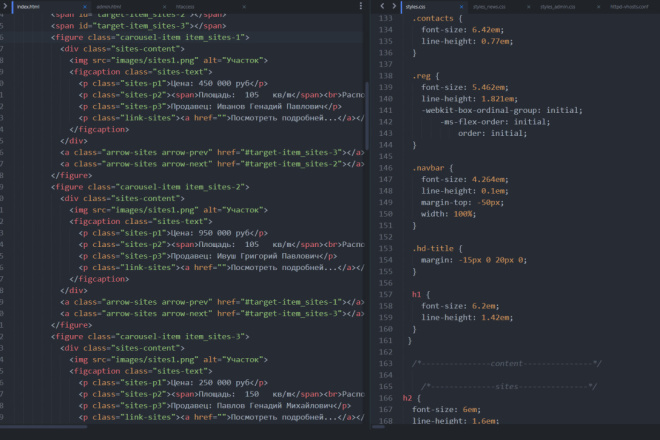Place cursor on 'font-size: 6.42em;' line
660x440 pixels.
click(462, 30)
